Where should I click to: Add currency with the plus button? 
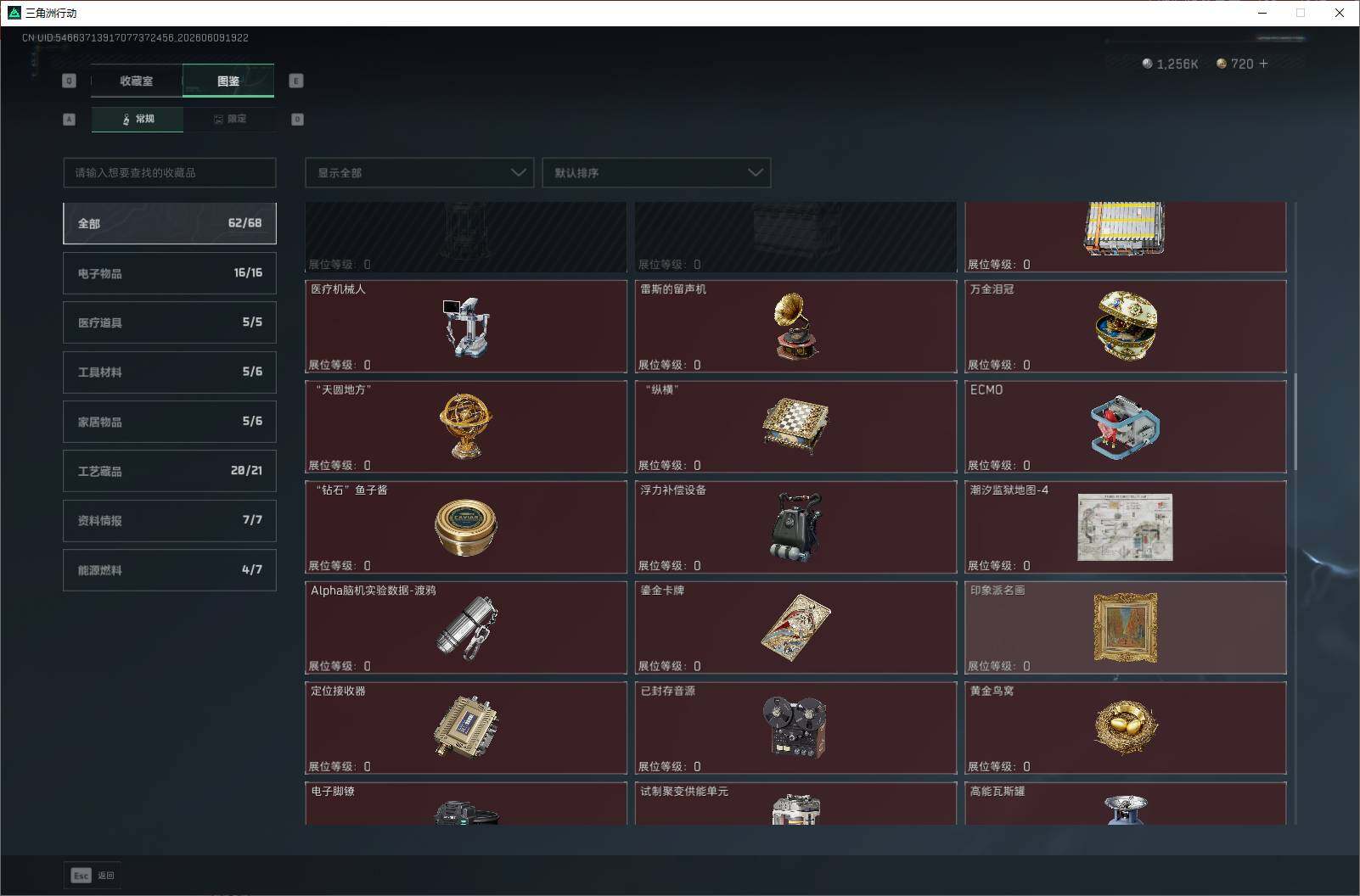[x=1263, y=64]
